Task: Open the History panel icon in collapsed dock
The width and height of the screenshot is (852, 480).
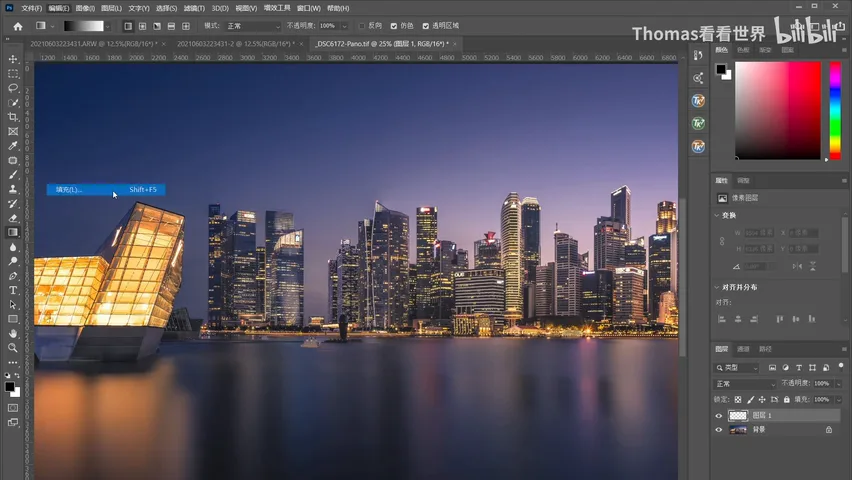Action: (x=698, y=55)
